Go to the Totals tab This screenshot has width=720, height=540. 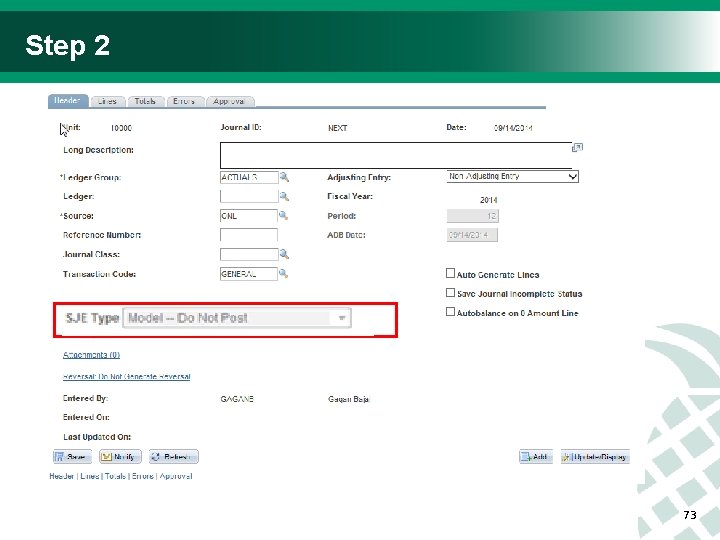coord(145,101)
